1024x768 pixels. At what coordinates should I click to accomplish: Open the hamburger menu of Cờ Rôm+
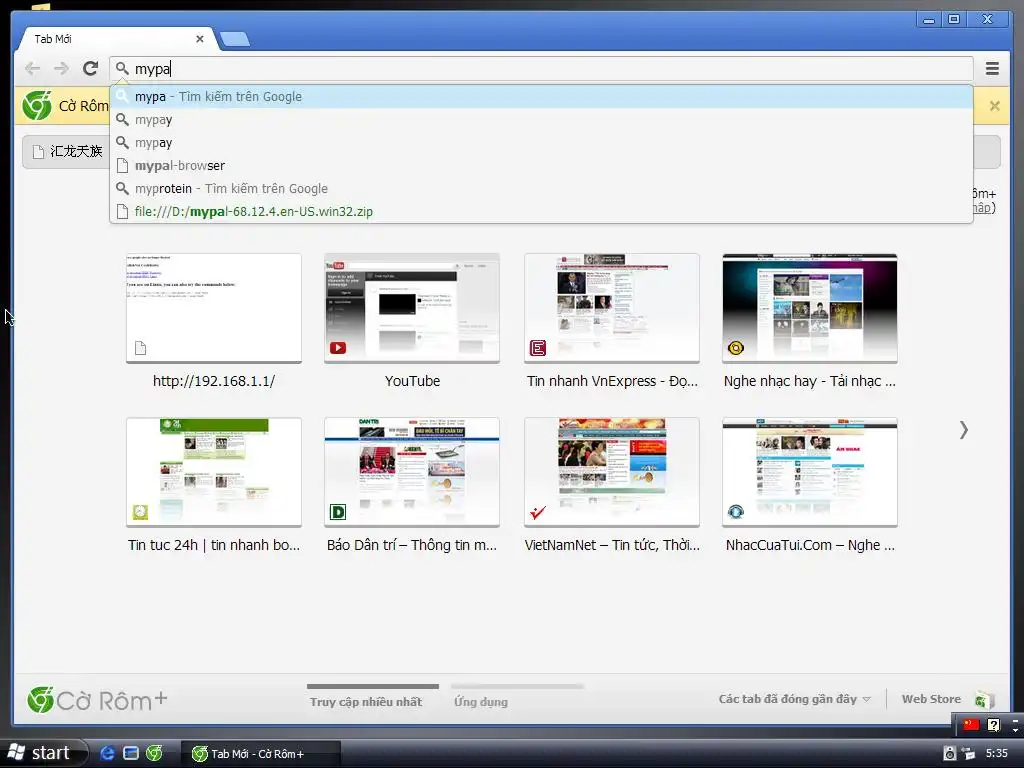tap(992, 69)
